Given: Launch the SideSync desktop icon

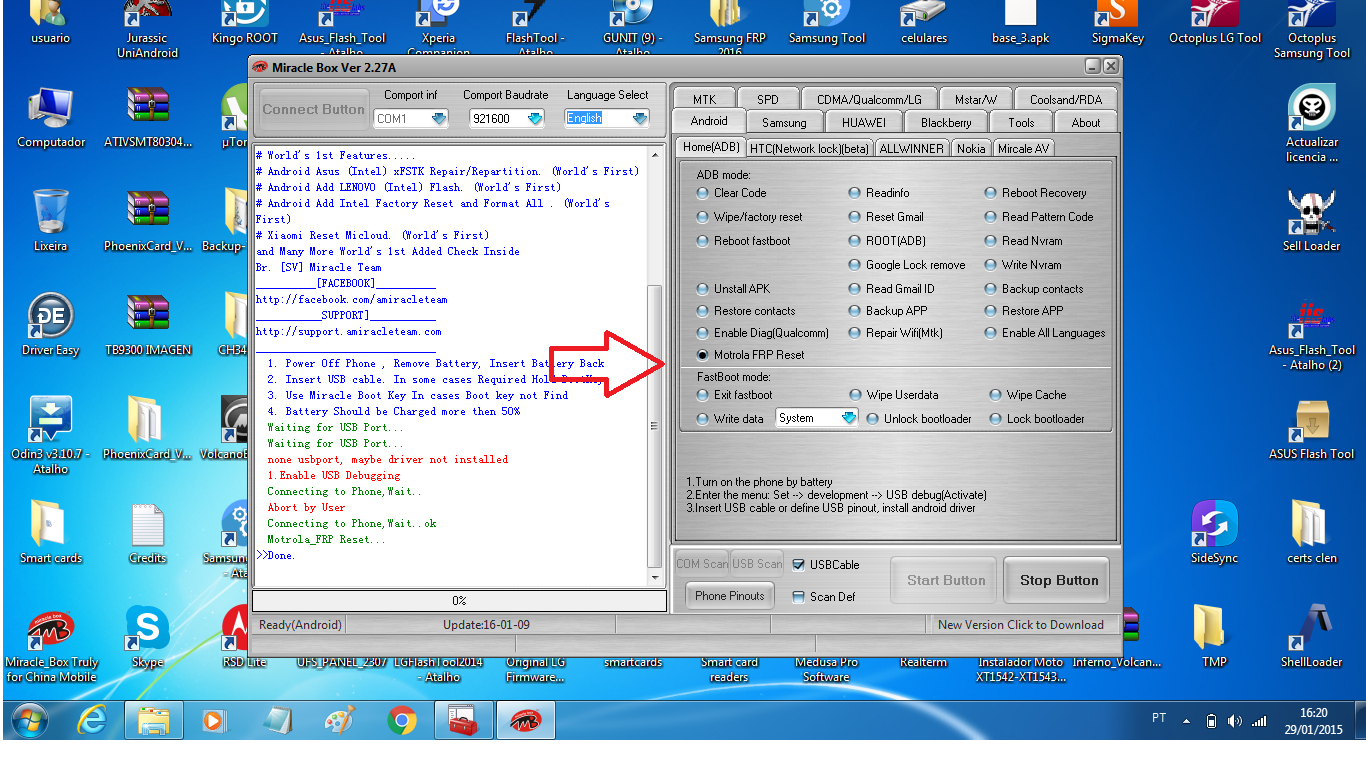Looking at the screenshot, I should tap(1215, 532).
